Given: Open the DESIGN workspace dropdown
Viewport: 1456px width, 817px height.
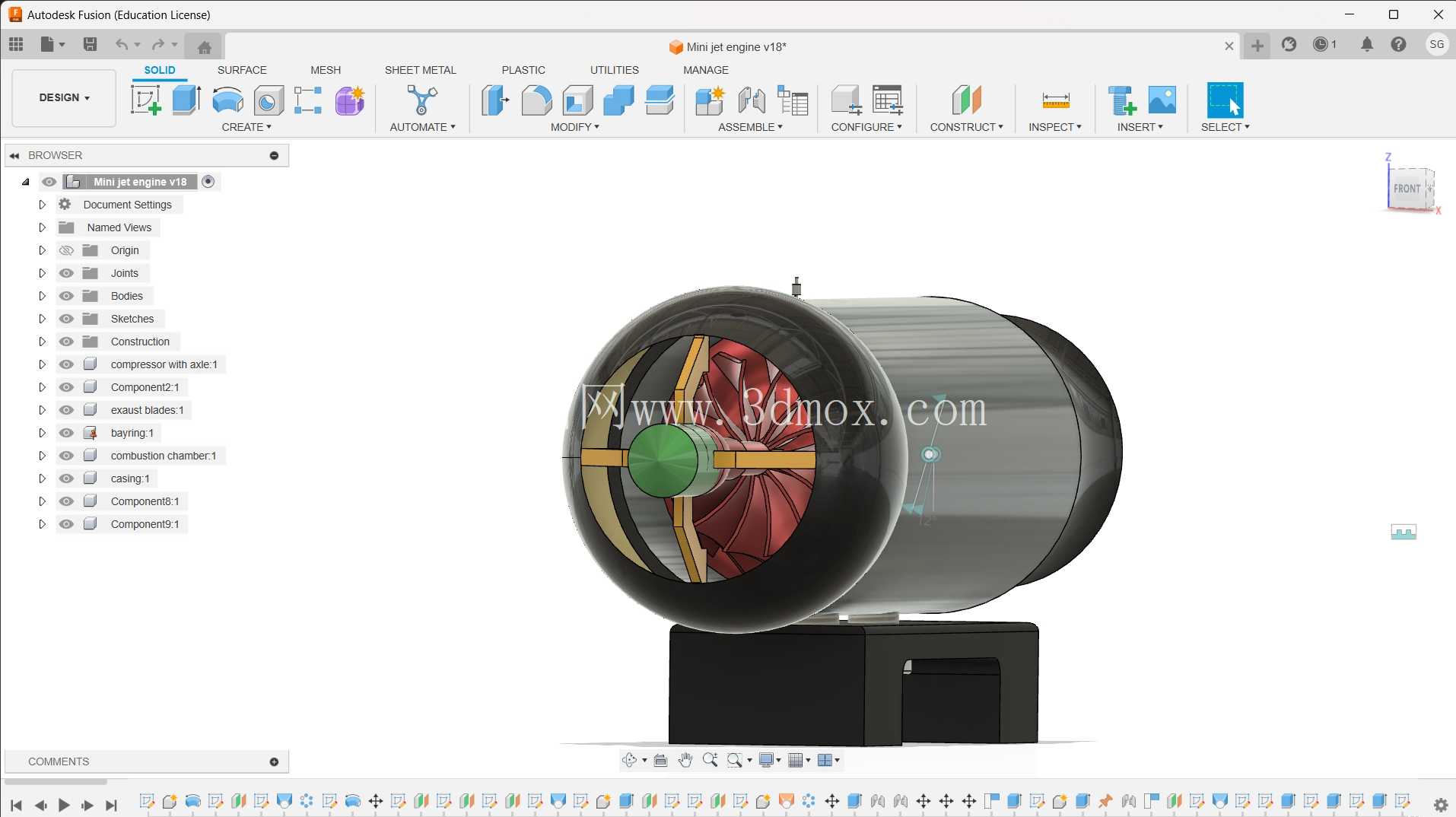Looking at the screenshot, I should point(65,98).
